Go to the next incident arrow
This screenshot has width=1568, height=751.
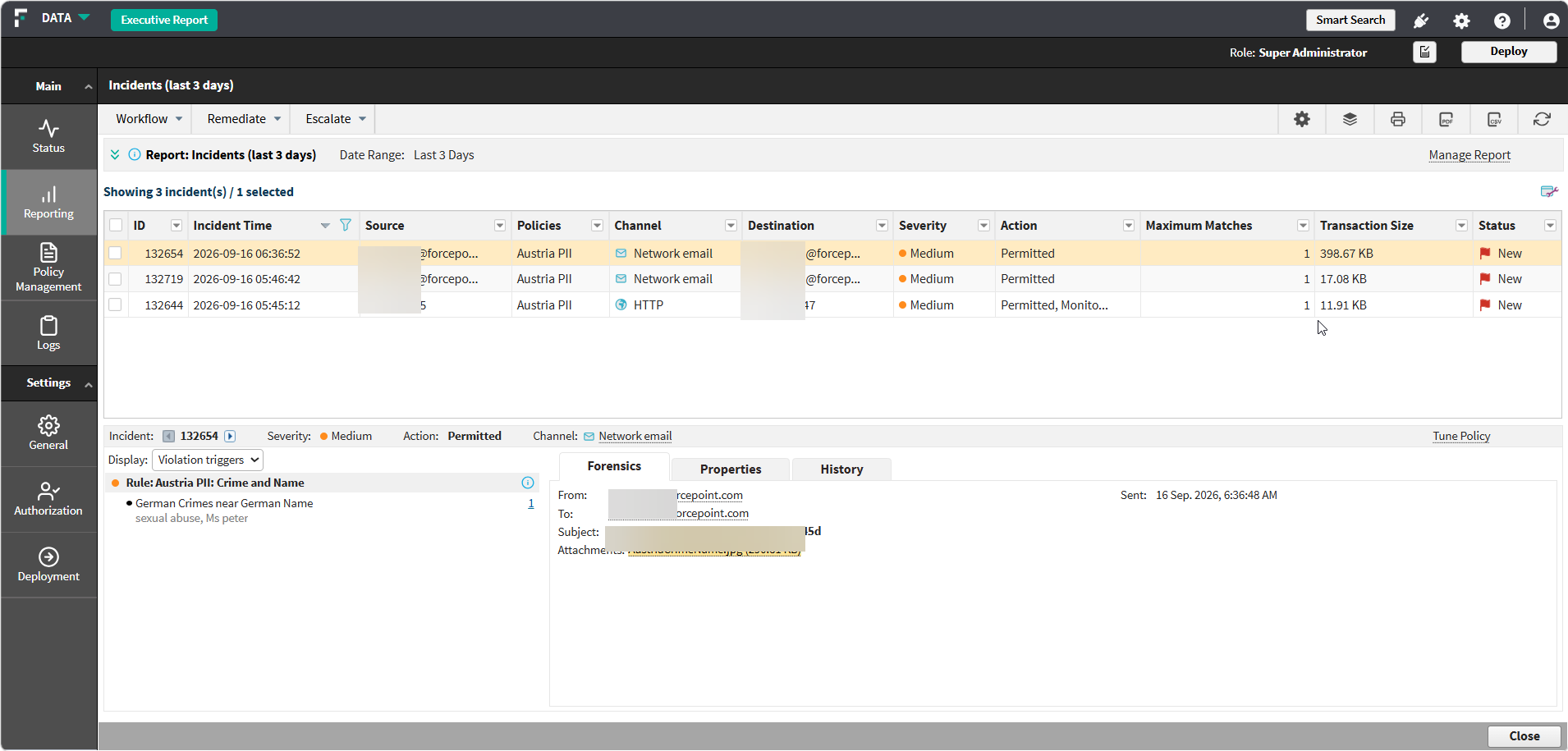tap(231, 436)
